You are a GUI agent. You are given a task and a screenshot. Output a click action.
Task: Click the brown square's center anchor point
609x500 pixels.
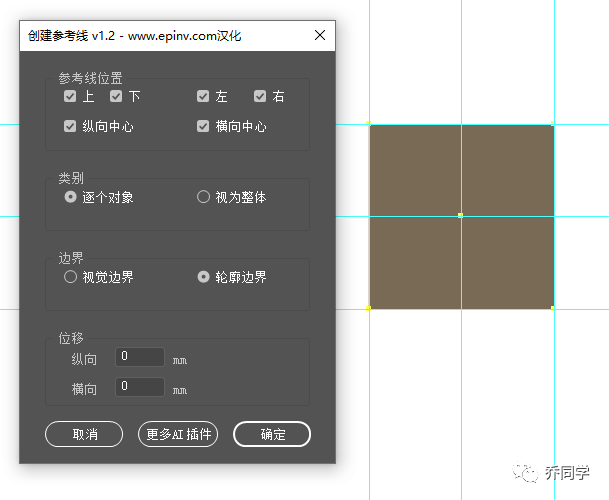pos(460,215)
